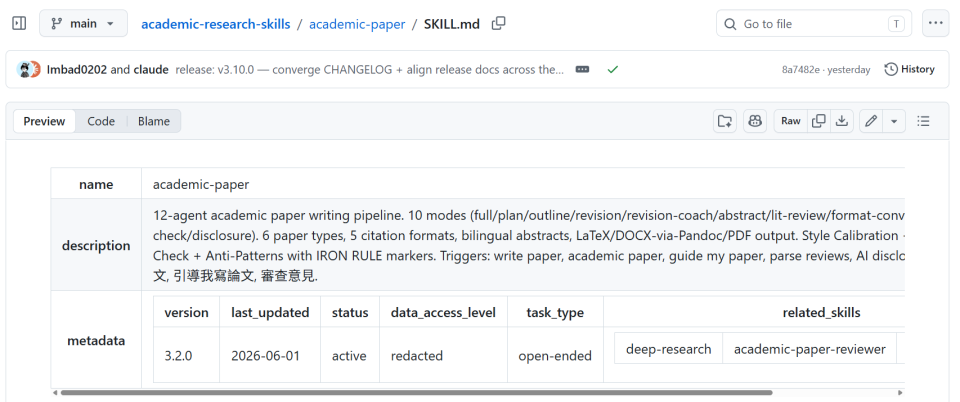Open the file History
Viewport: 960px width, 402px height.
[910, 69]
